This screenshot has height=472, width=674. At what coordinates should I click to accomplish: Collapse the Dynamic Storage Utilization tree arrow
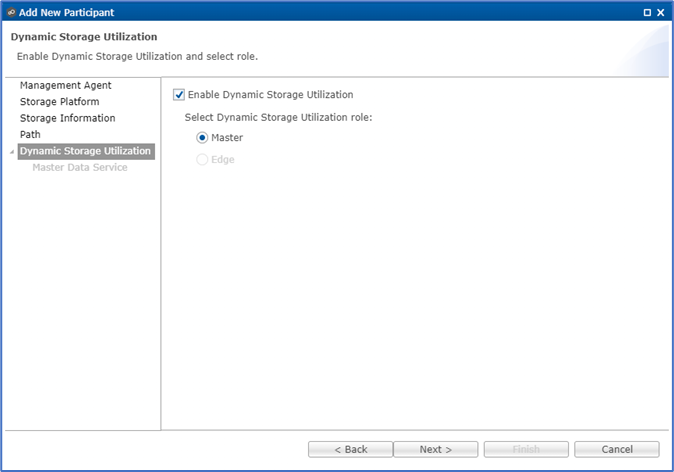click(12, 152)
